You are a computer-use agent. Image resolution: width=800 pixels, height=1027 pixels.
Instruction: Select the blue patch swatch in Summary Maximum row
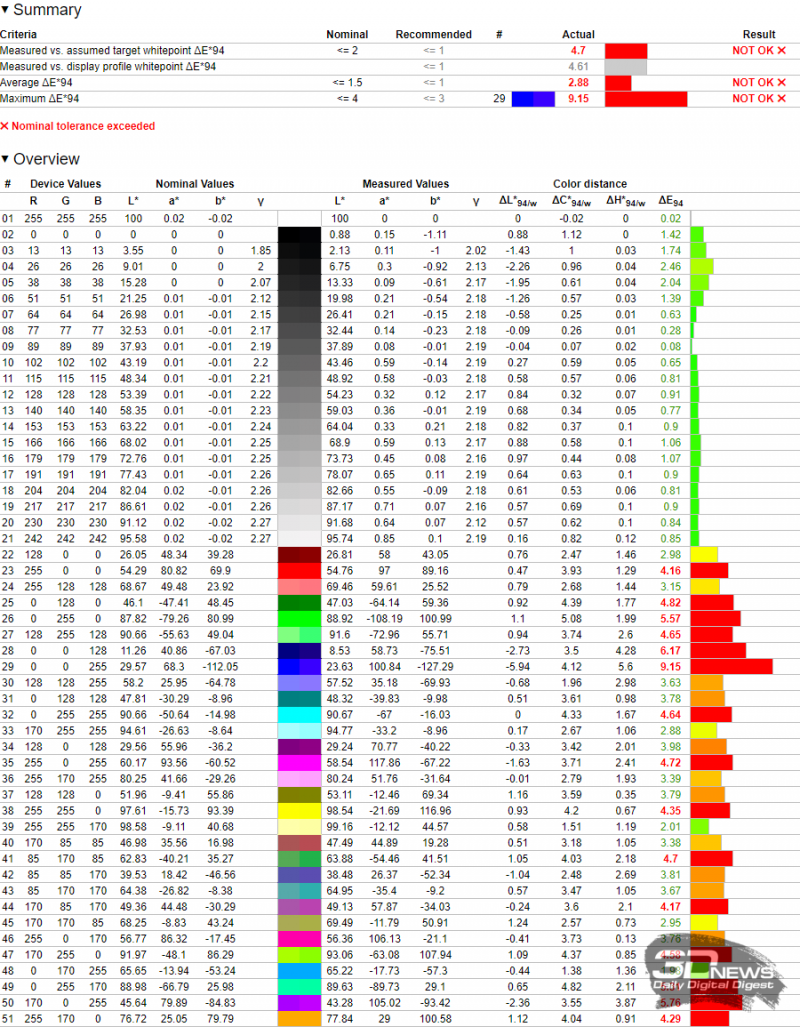pos(532,99)
